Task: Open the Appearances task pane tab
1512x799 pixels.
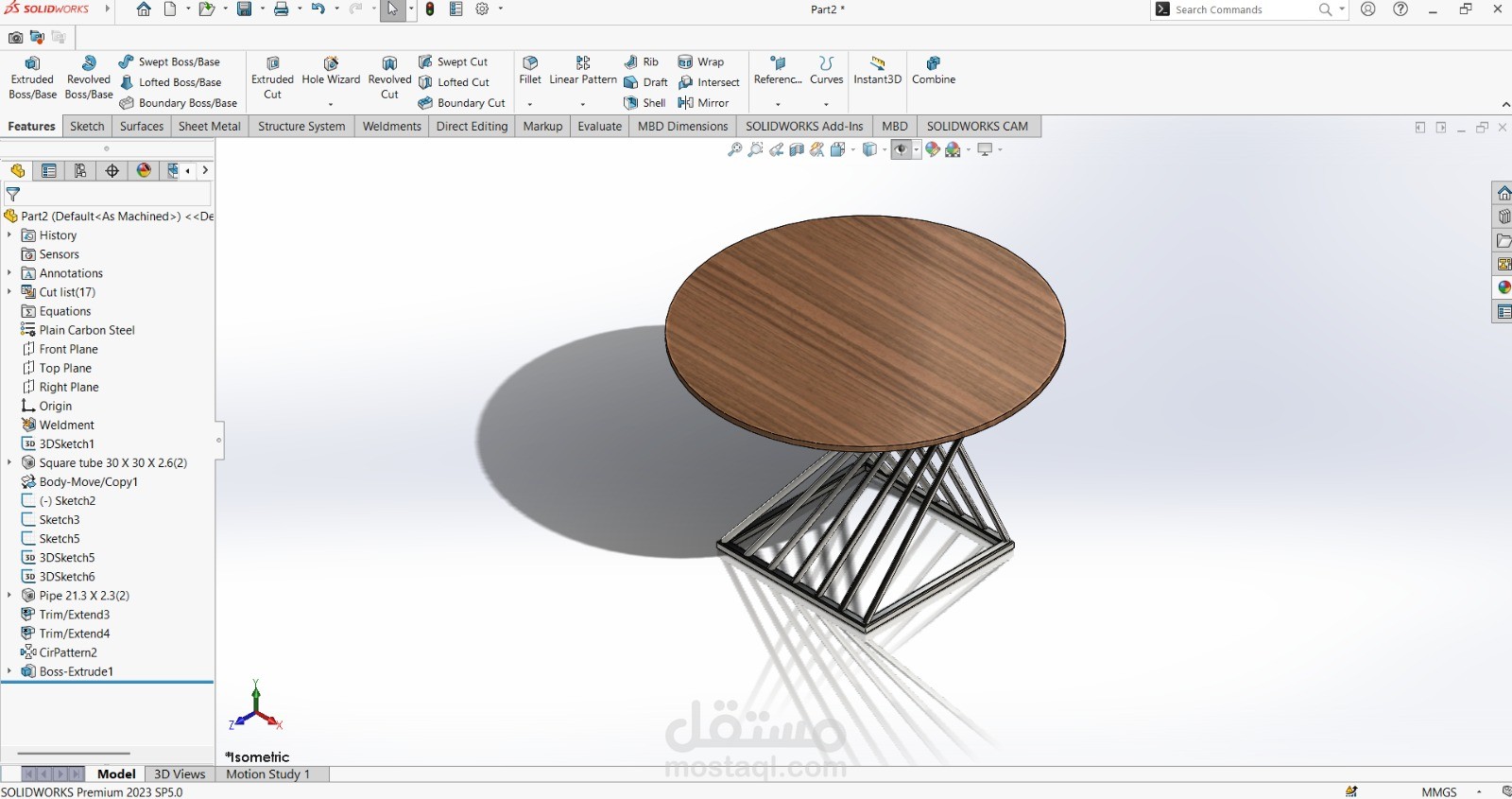Action: [x=1503, y=287]
